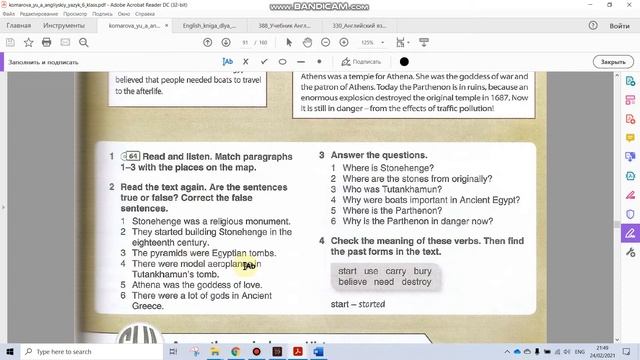The image size is (640, 360).
Task: Open the Просмотр menu
Action: pos(75,14)
